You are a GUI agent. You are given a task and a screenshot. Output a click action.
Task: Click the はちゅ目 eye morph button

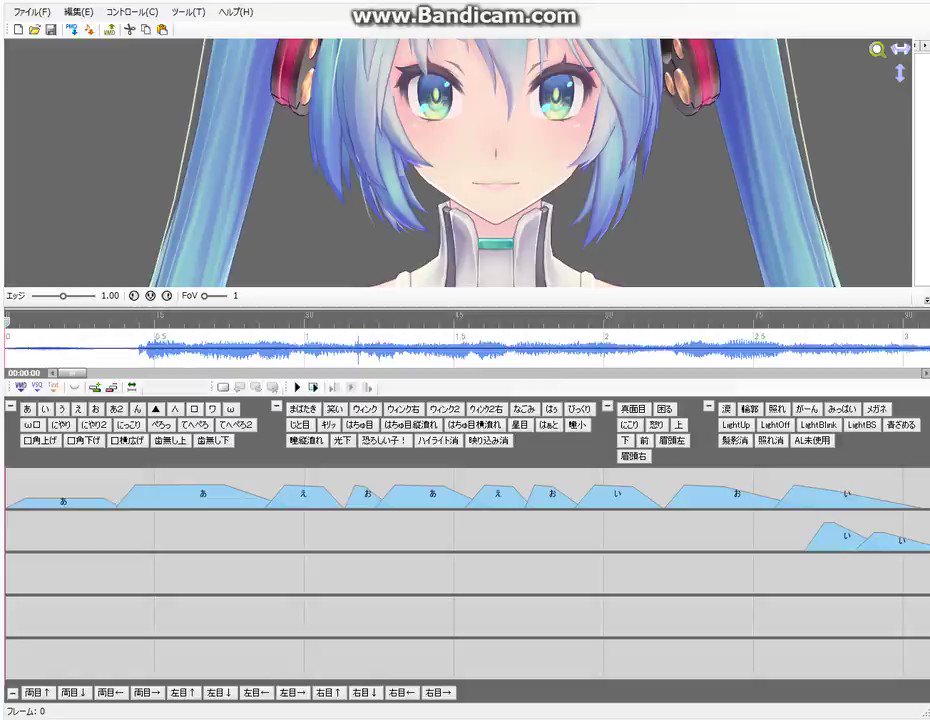(359, 425)
